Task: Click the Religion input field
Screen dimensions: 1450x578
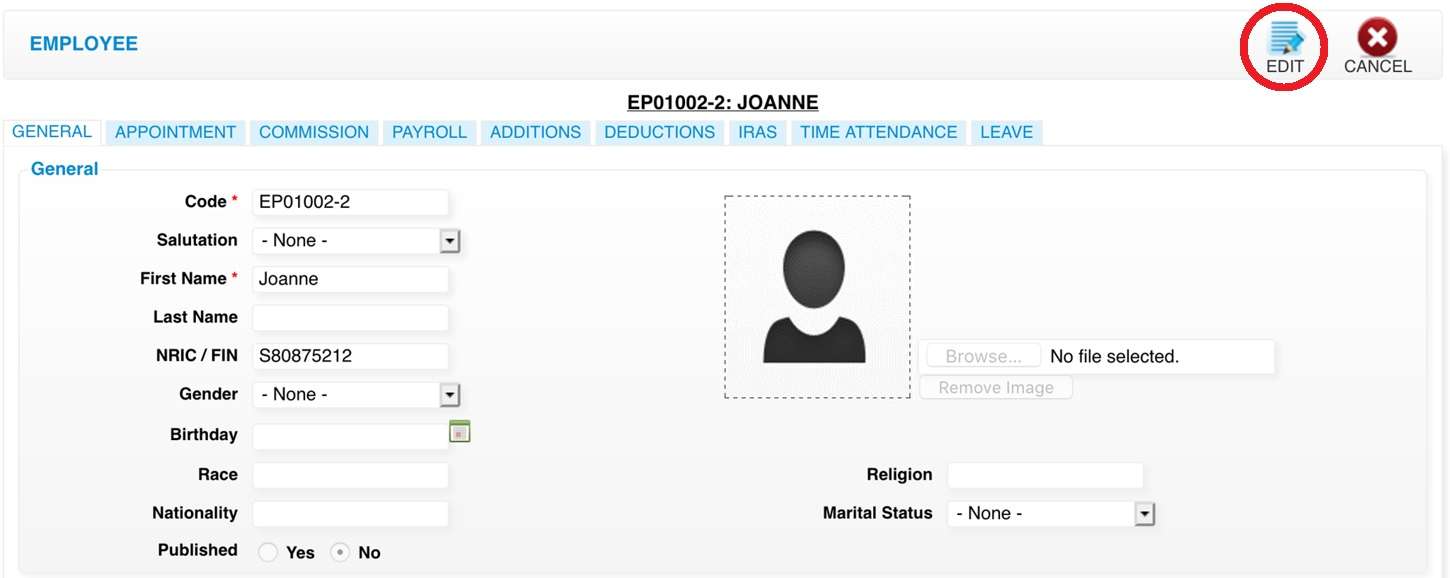Action: coord(1045,475)
